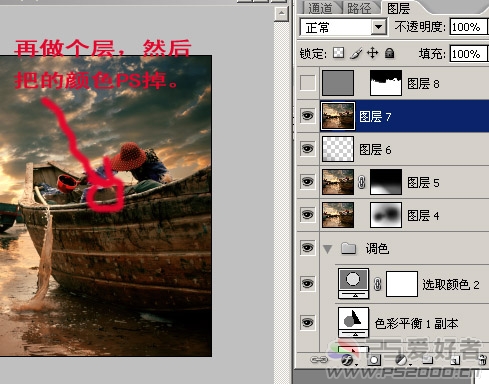Click the lock all padlock icon
489x384 pixels.
coord(389,53)
